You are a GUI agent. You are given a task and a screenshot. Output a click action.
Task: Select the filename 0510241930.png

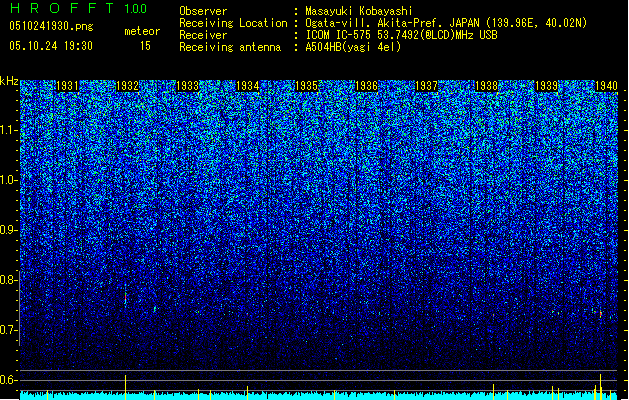51,26
